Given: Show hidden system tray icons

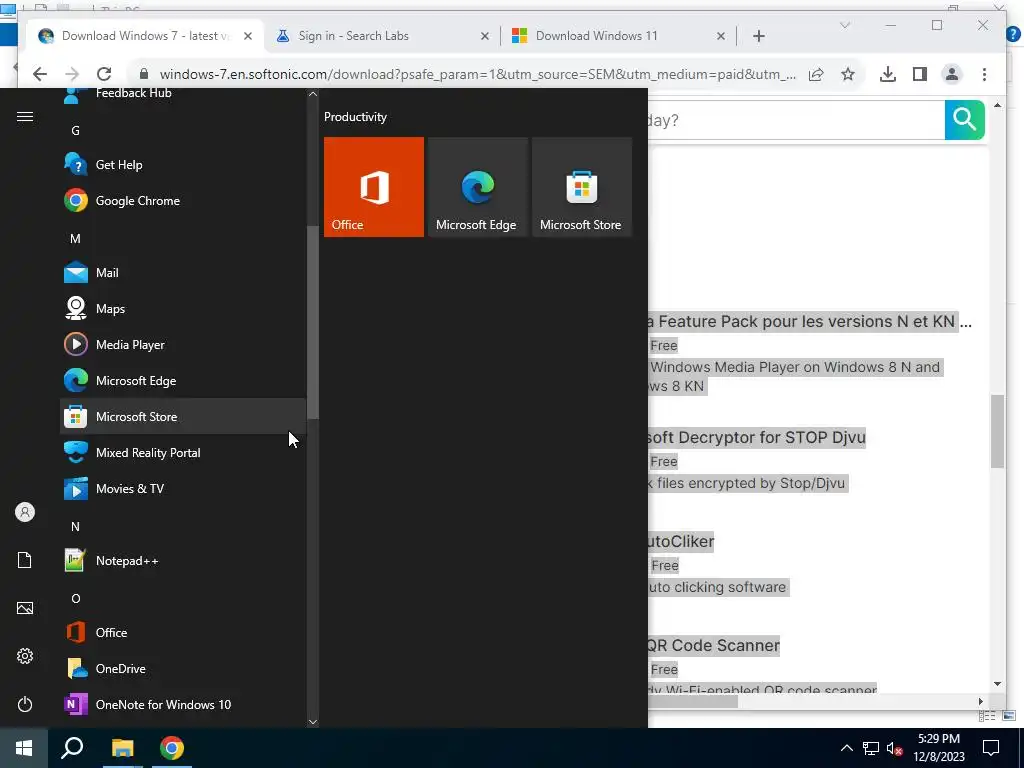Looking at the screenshot, I should 846,748.
